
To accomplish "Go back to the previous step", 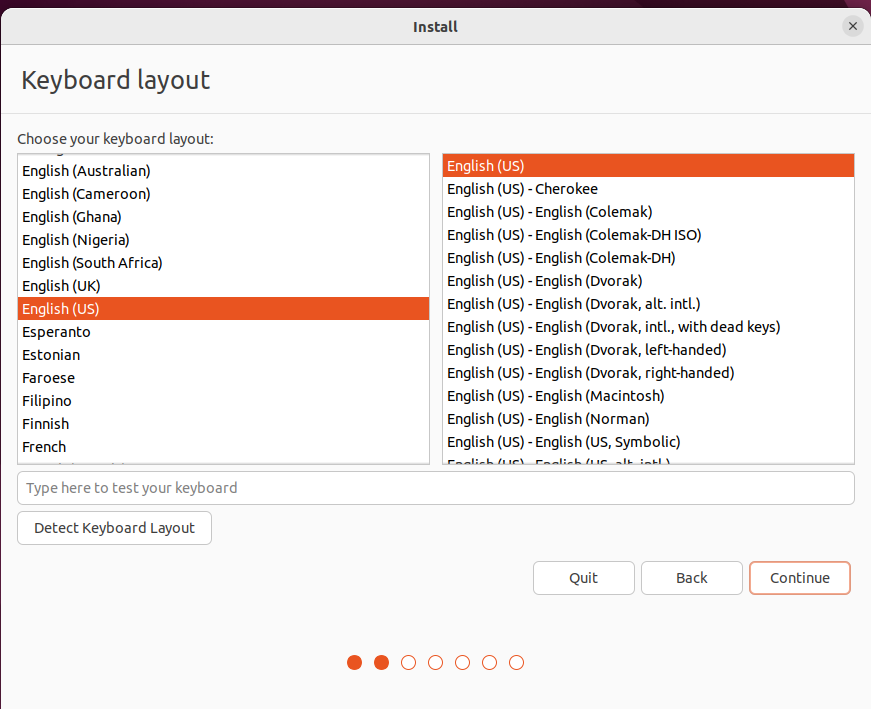I will [691, 578].
